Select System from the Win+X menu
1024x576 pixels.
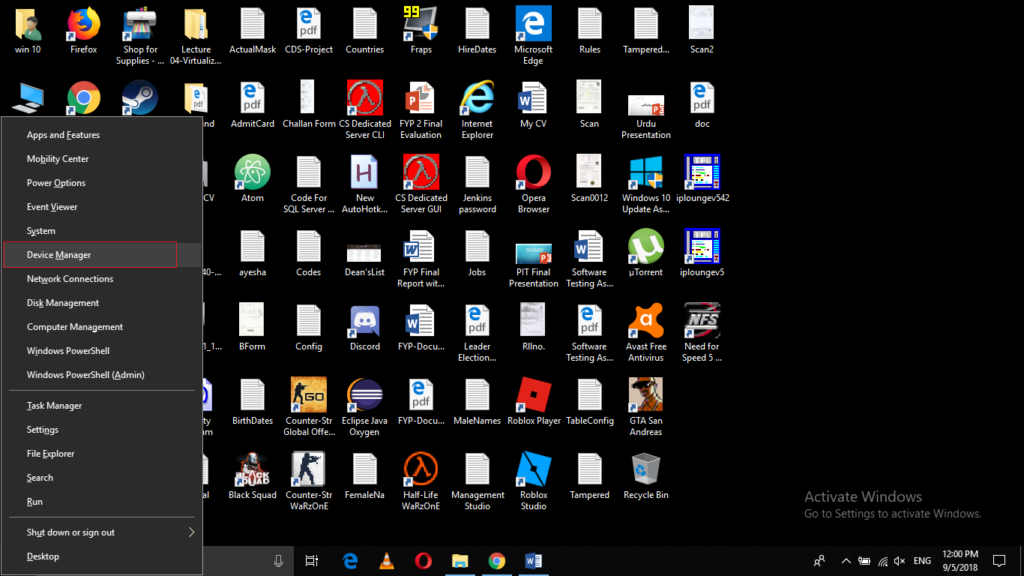click(x=102, y=231)
